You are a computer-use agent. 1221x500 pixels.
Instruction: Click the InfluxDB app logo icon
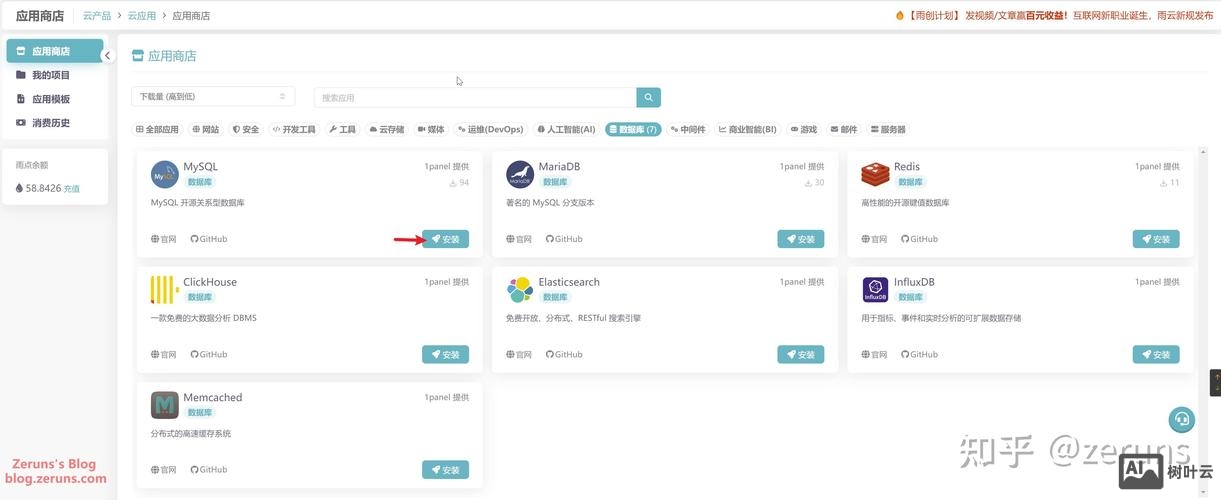click(x=875, y=289)
